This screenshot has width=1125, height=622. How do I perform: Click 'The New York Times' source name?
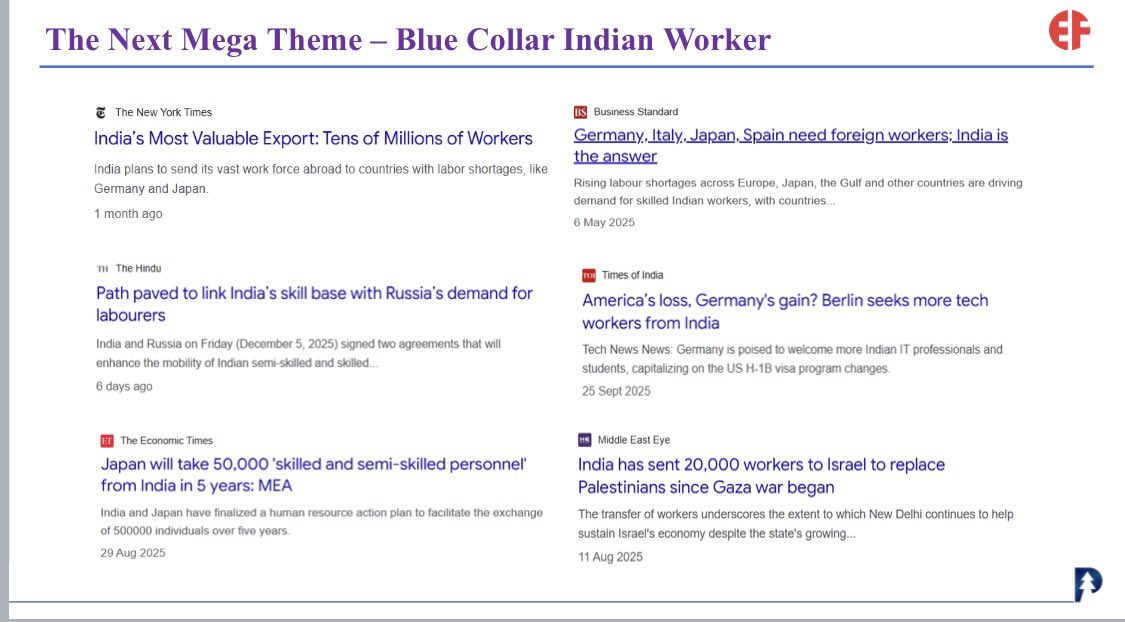164,113
